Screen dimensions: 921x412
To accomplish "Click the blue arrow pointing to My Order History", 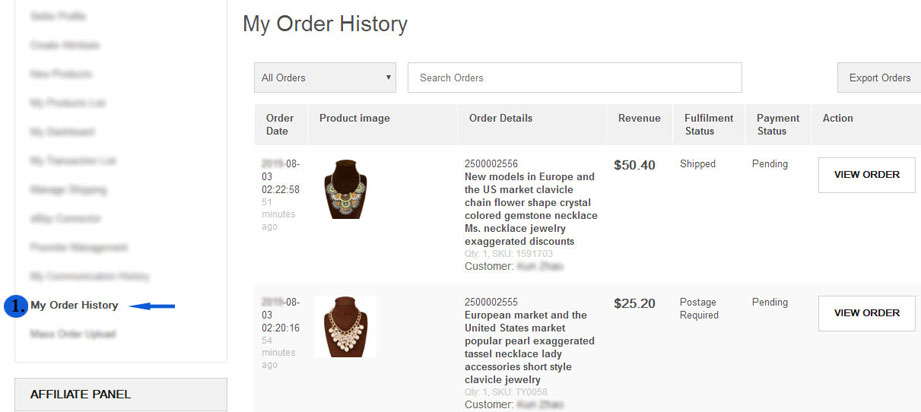I will click(x=155, y=306).
